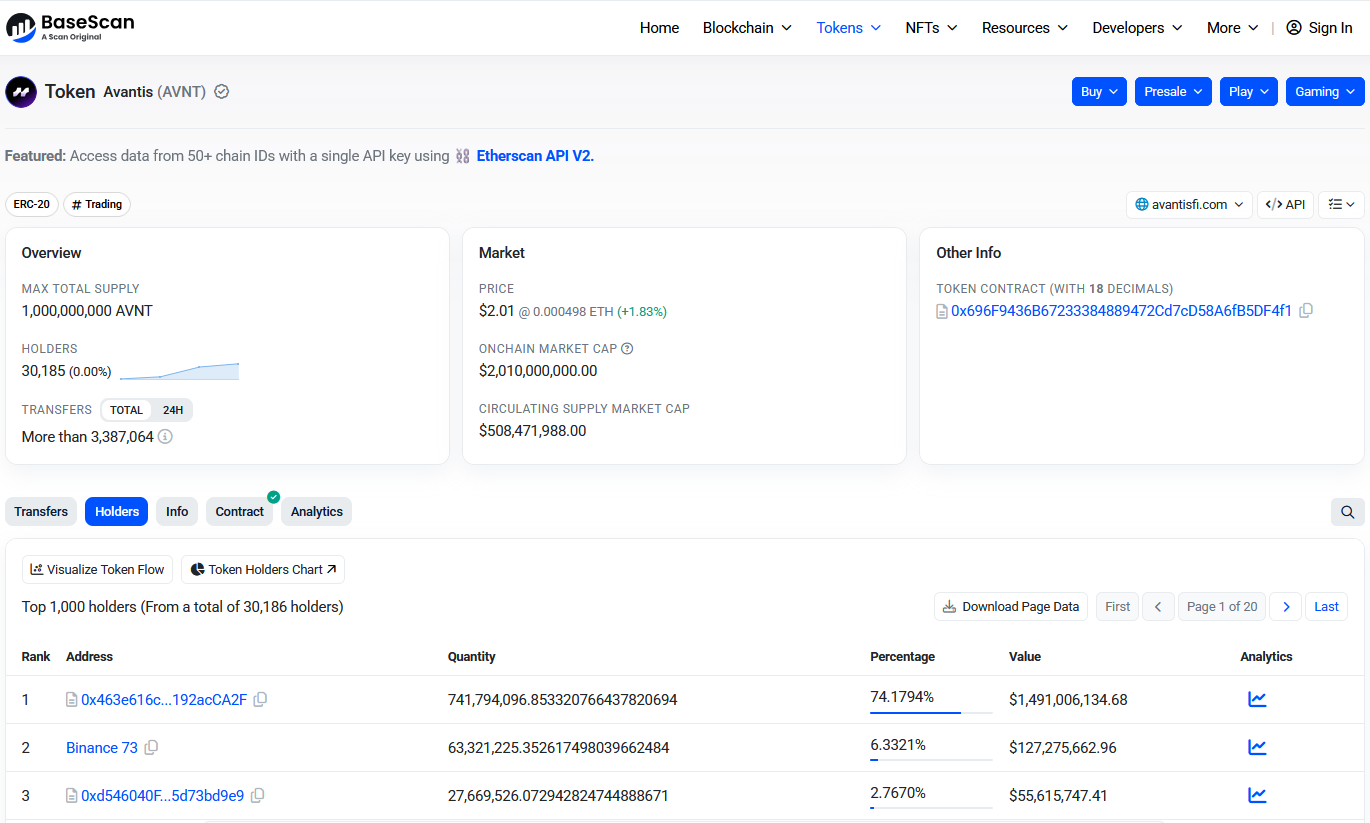Open the Buy dropdown
Viewport: 1370px width, 823px height.
[x=1099, y=91]
